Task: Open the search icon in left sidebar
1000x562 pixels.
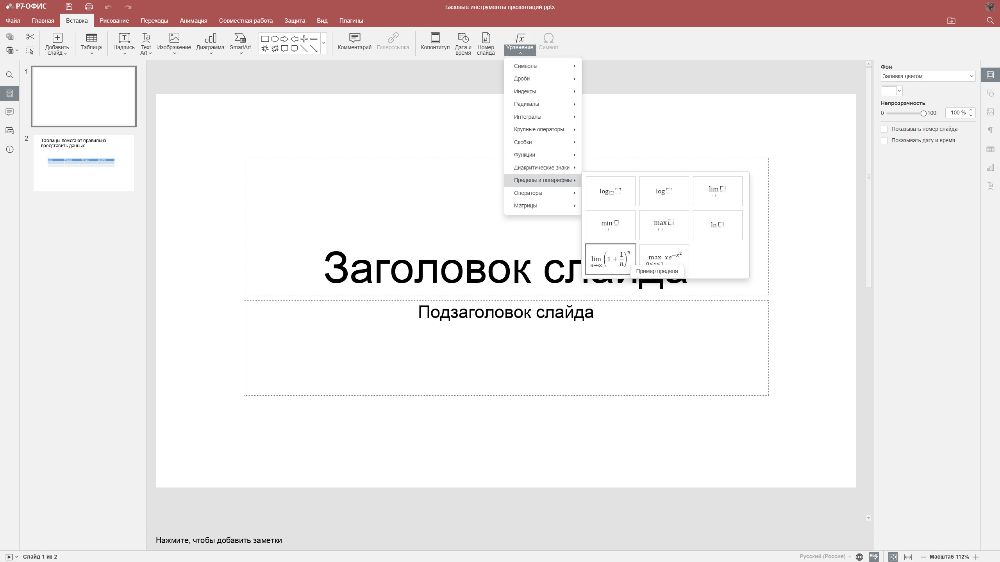Action: coord(10,75)
